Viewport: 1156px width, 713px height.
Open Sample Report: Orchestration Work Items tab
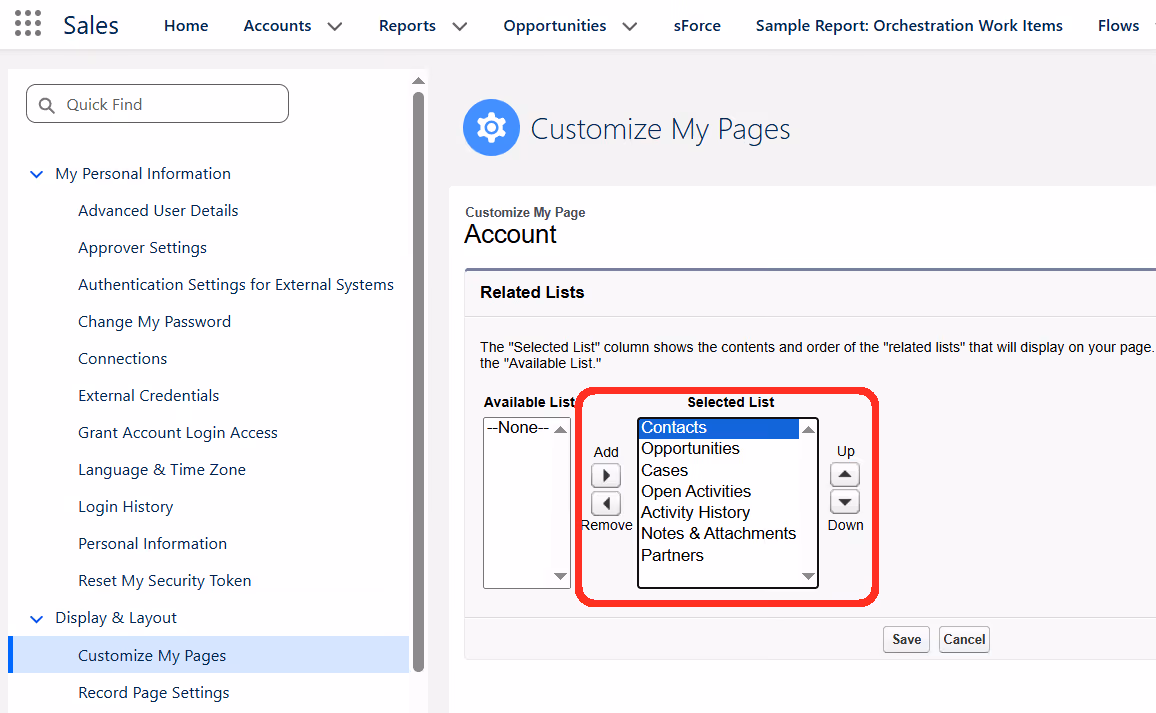(x=909, y=26)
